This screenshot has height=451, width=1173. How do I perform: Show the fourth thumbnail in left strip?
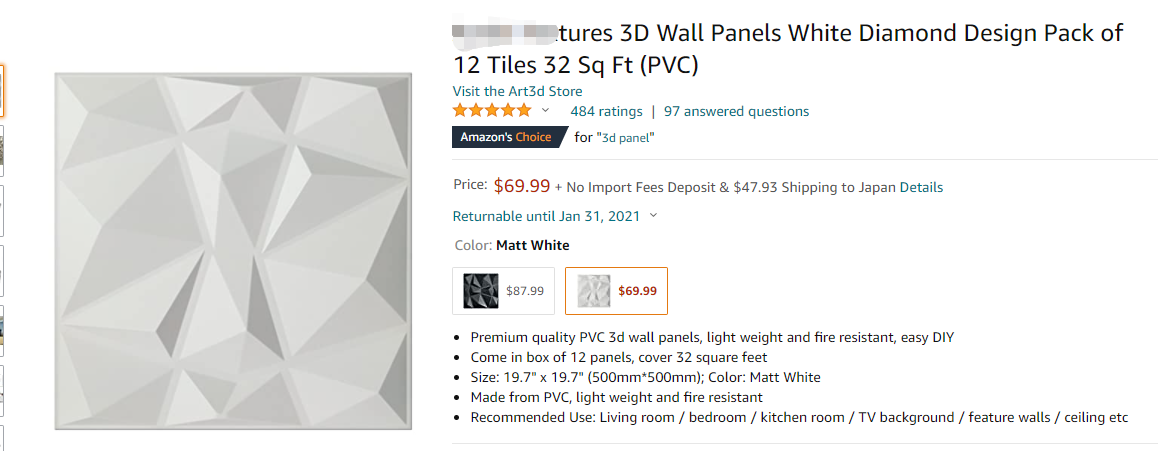[2, 270]
